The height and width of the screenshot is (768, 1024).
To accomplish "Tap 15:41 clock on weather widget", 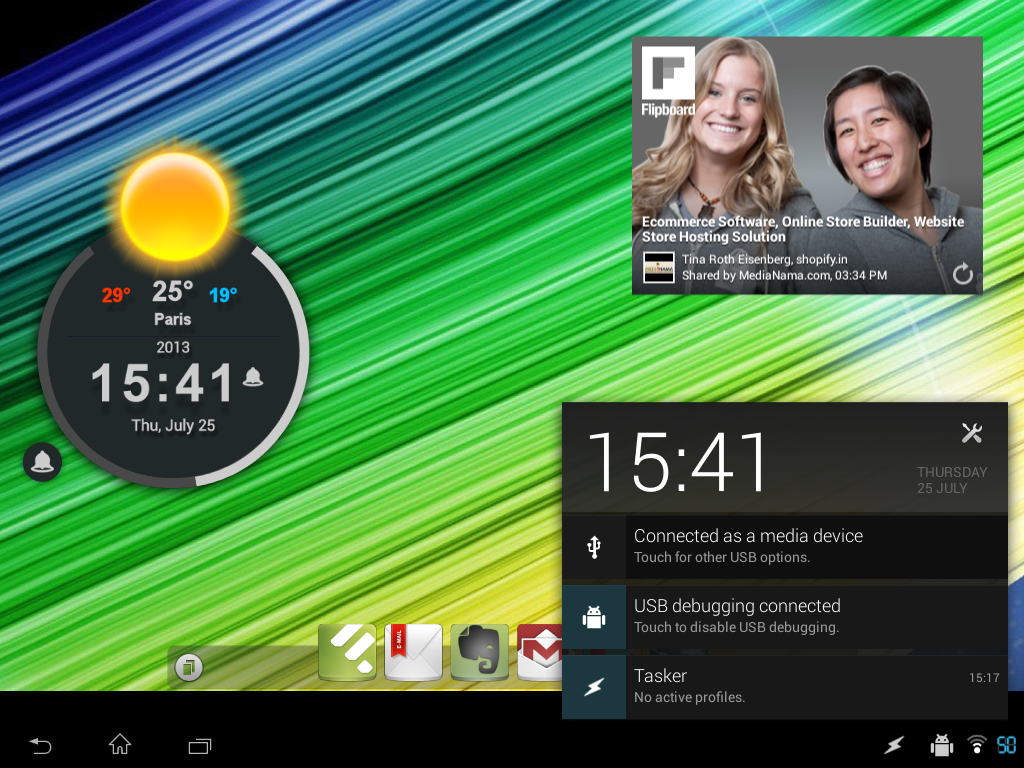I will (163, 383).
